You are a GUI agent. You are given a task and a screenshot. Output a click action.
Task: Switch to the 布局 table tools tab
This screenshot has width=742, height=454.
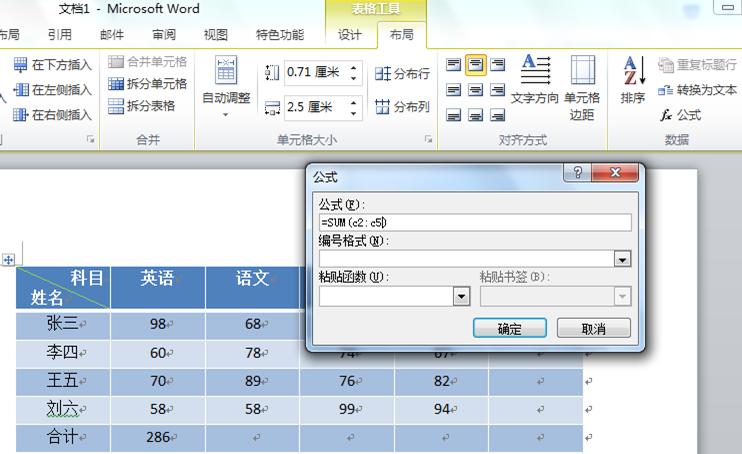[x=402, y=35]
